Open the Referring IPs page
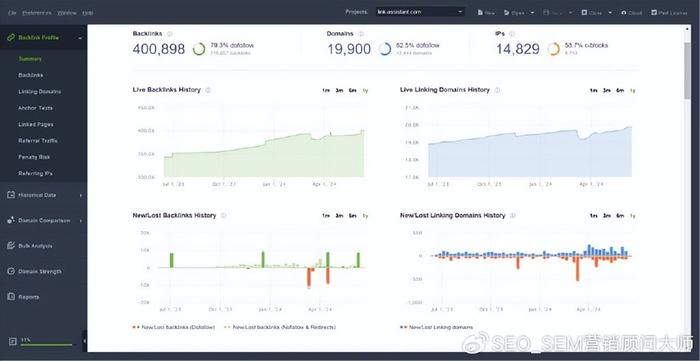The image size is (700, 361). pos(35,173)
